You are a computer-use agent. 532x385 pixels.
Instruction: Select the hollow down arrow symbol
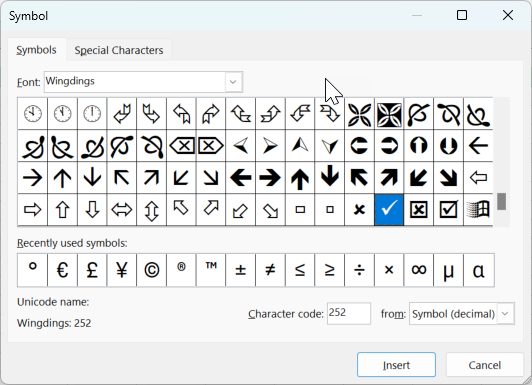coord(92,210)
